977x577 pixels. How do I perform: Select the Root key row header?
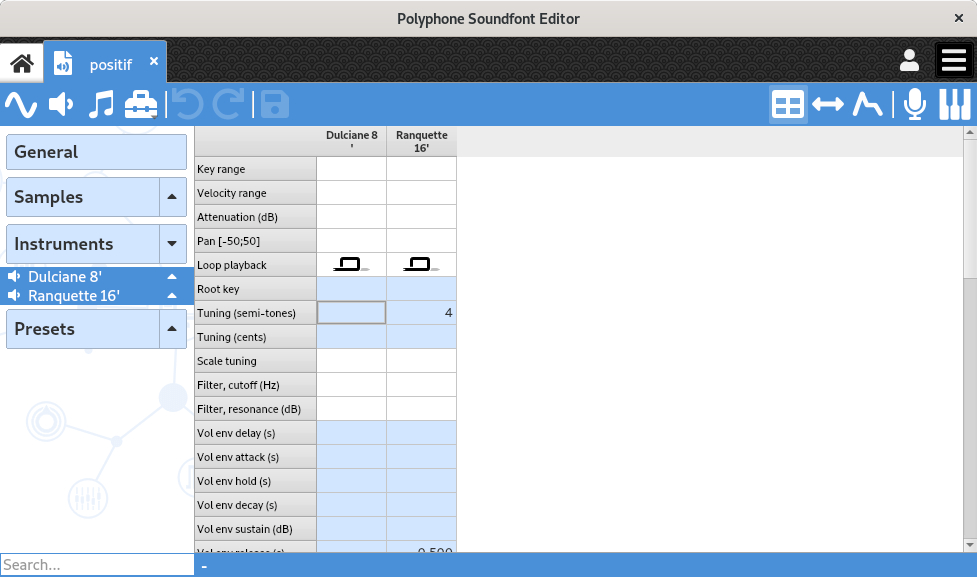click(255, 289)
